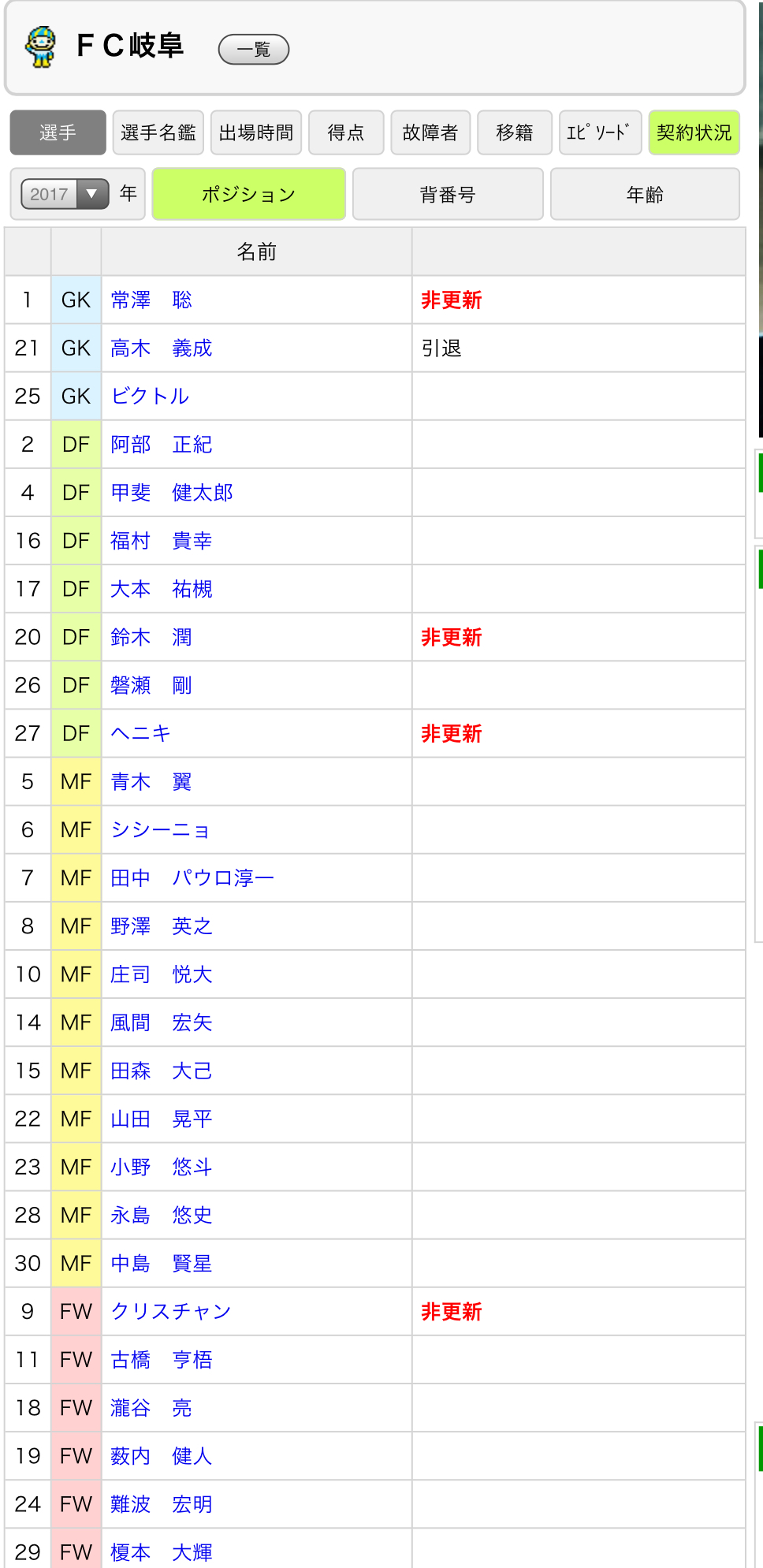Switch to the 選手名鑑 tab
Image resolution: width=763 pixels, height=1568 pixels.
(x=158, y=132)
